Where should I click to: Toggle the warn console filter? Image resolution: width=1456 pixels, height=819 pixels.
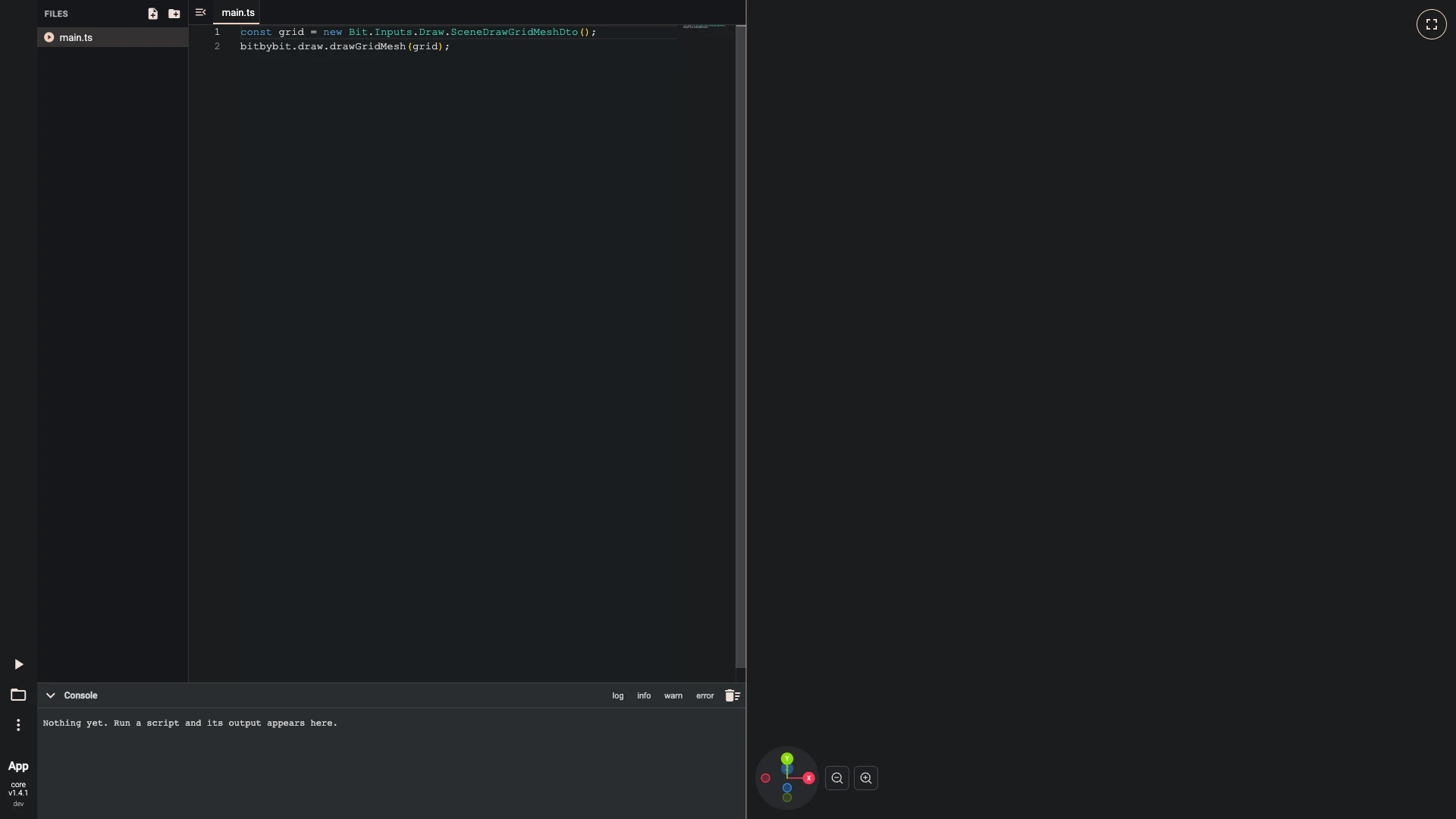[673, 696]
